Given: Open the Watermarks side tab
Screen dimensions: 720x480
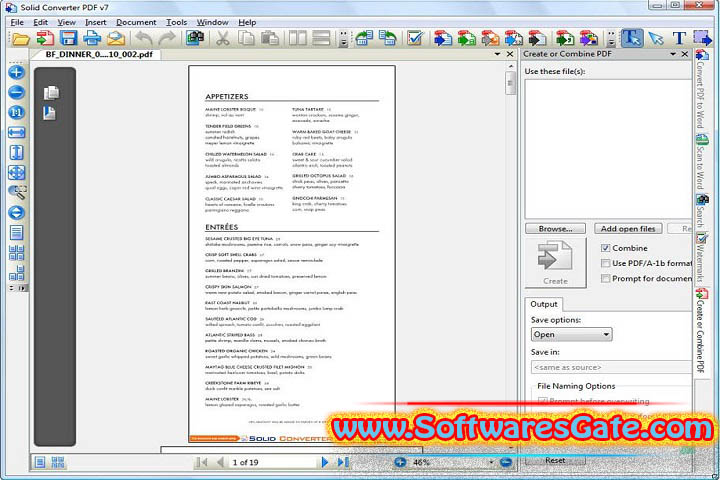Looking at the screenshot, I should coord(701,260).
